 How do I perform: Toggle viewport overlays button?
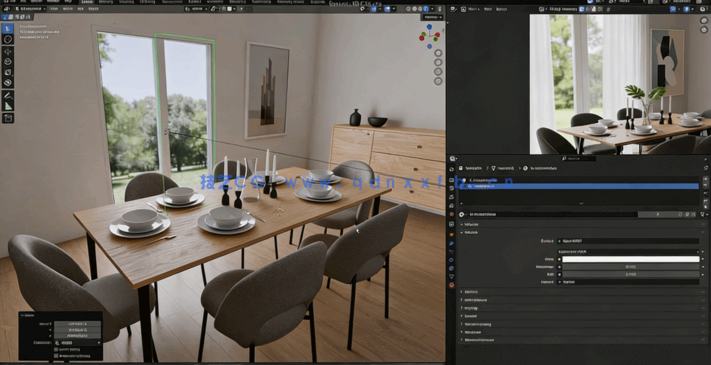pos(388,9)
